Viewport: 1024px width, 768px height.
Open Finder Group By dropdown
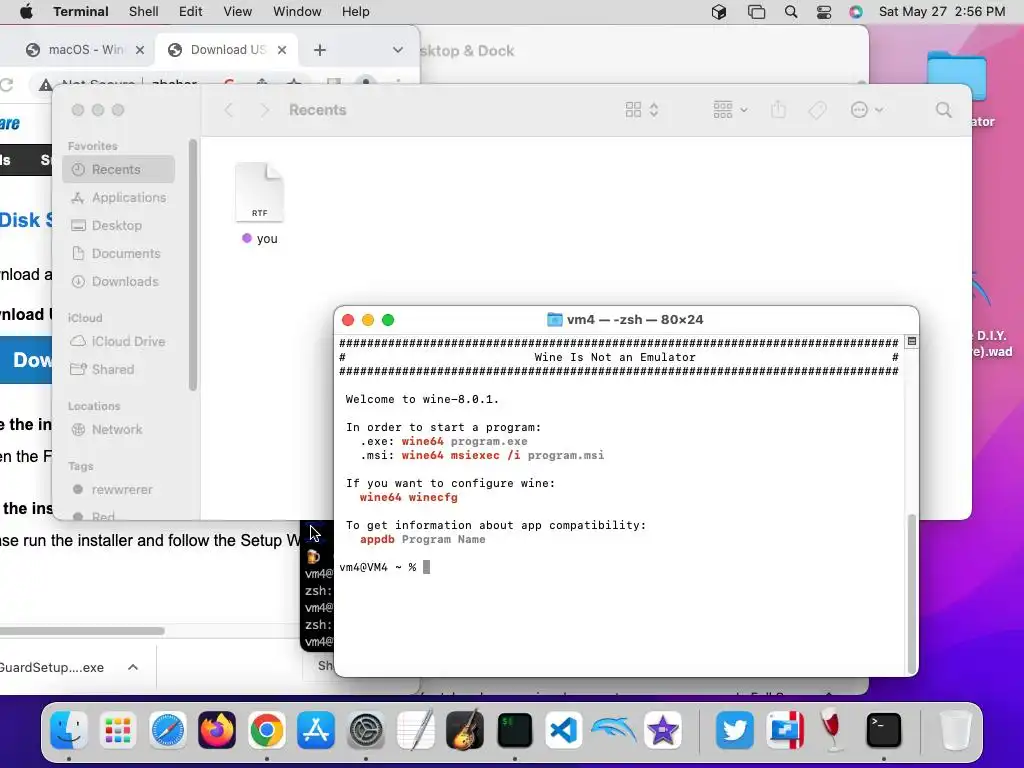(x=730, y=110)
